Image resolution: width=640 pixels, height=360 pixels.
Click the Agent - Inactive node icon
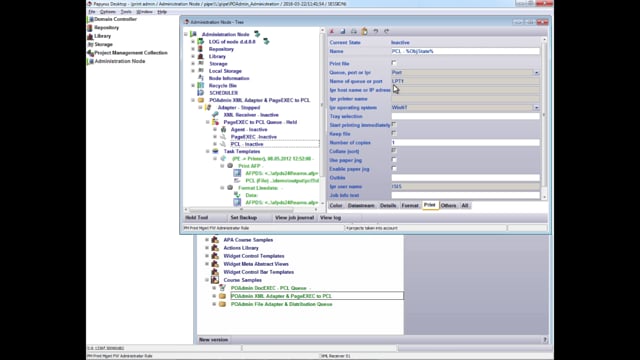click(223, 129)
